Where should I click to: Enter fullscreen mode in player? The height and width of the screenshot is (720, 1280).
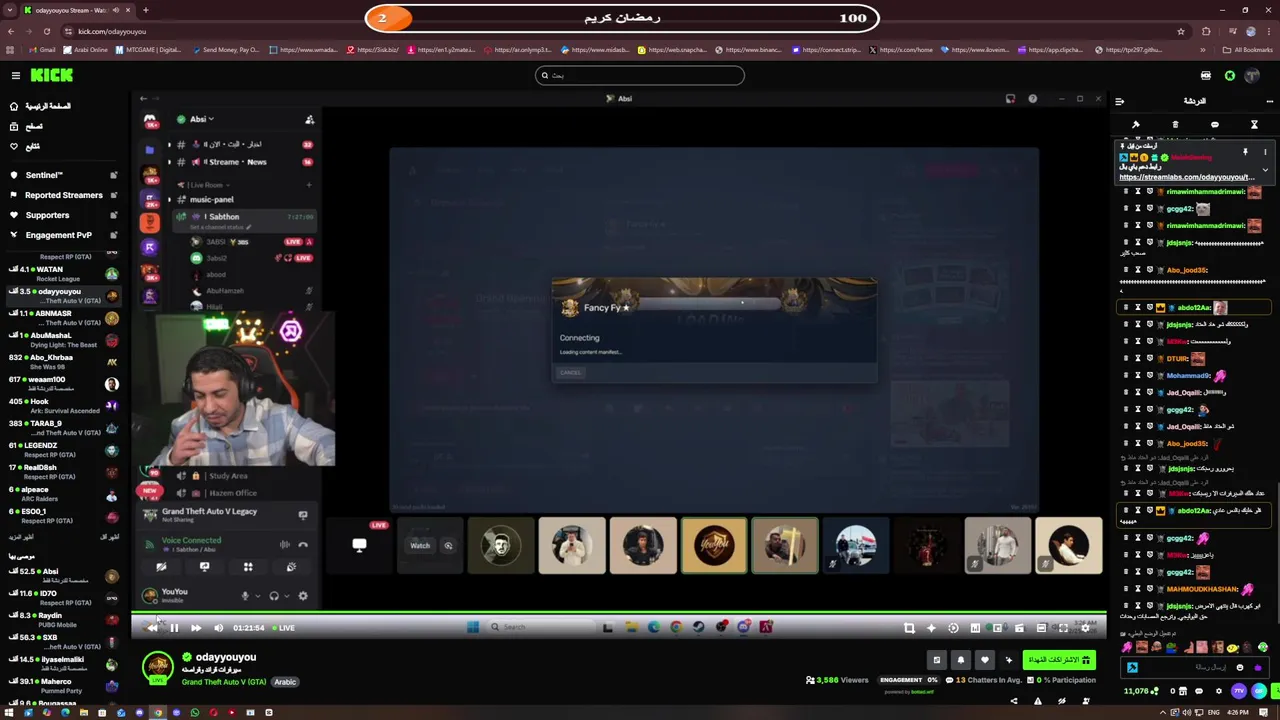point(1063,628)
